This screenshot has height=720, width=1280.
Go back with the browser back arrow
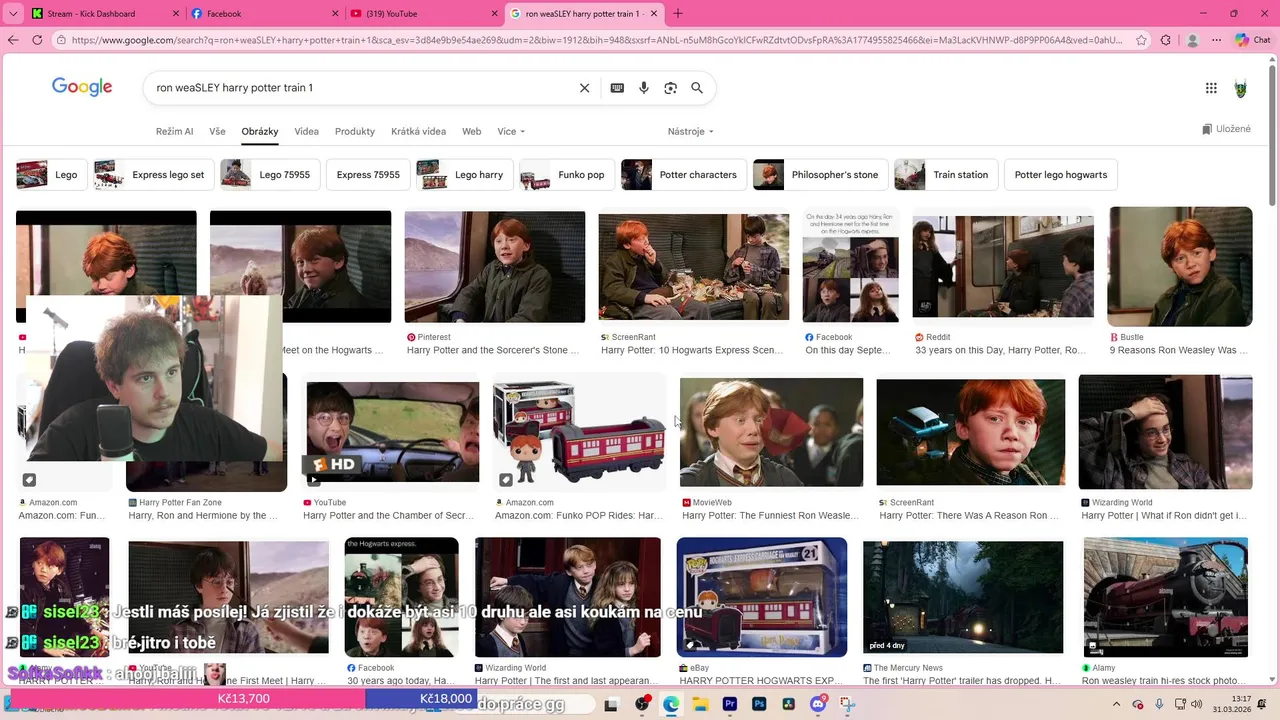click(13, 40)
